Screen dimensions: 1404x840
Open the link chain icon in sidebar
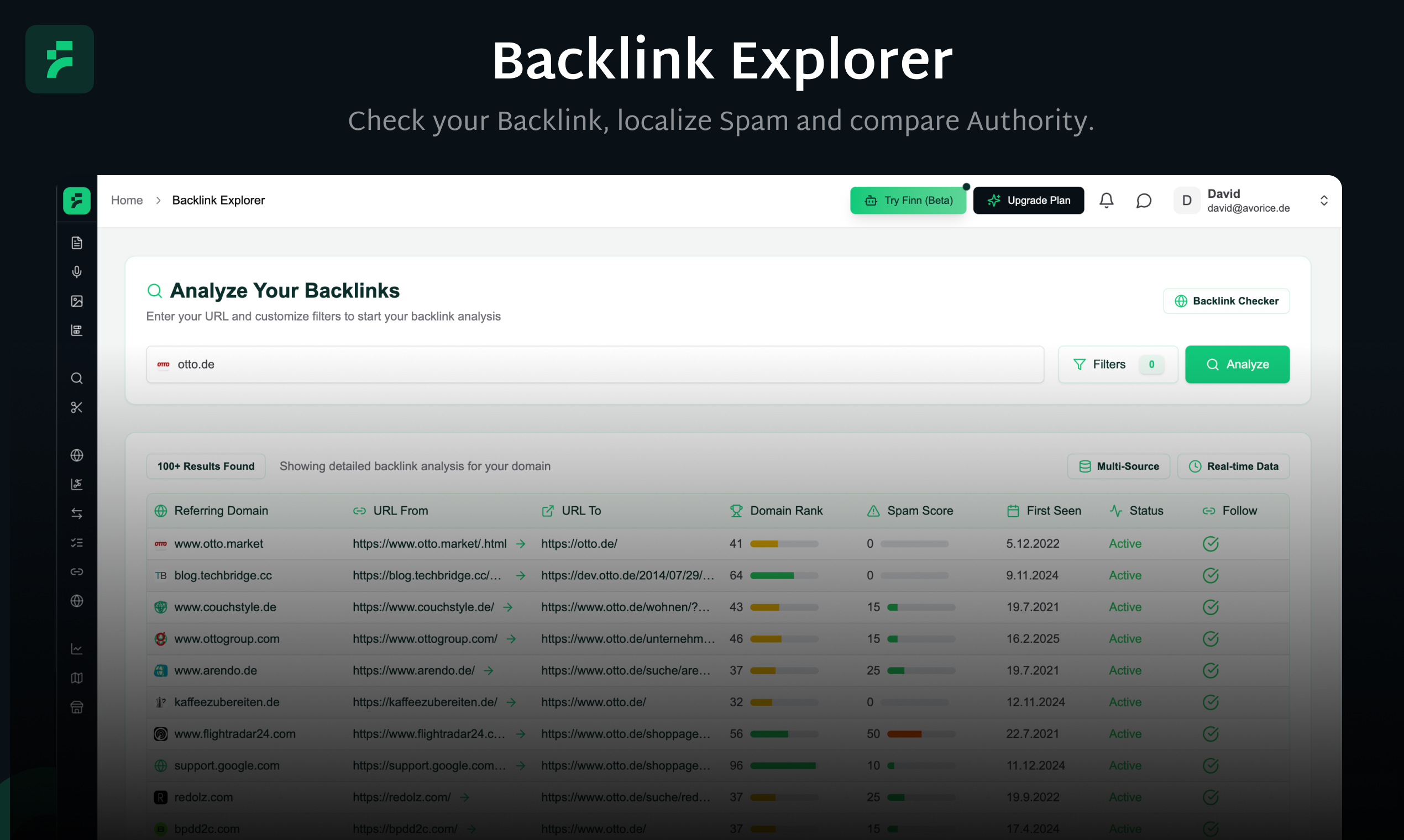(x=77, y=572)
